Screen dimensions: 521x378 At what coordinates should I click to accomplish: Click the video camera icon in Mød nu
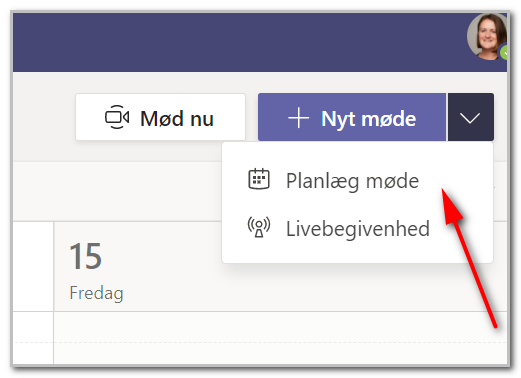click(117, 117)
